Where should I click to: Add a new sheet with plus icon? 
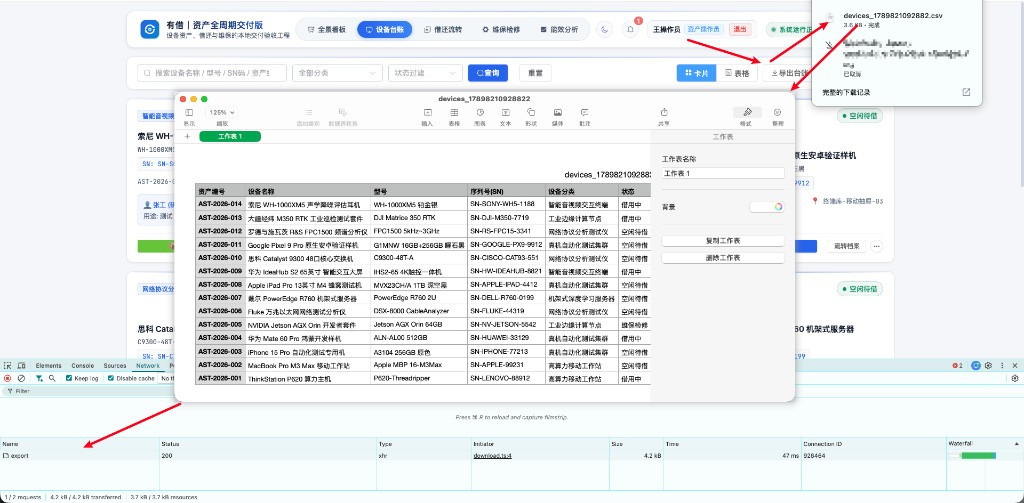point(187,136)
